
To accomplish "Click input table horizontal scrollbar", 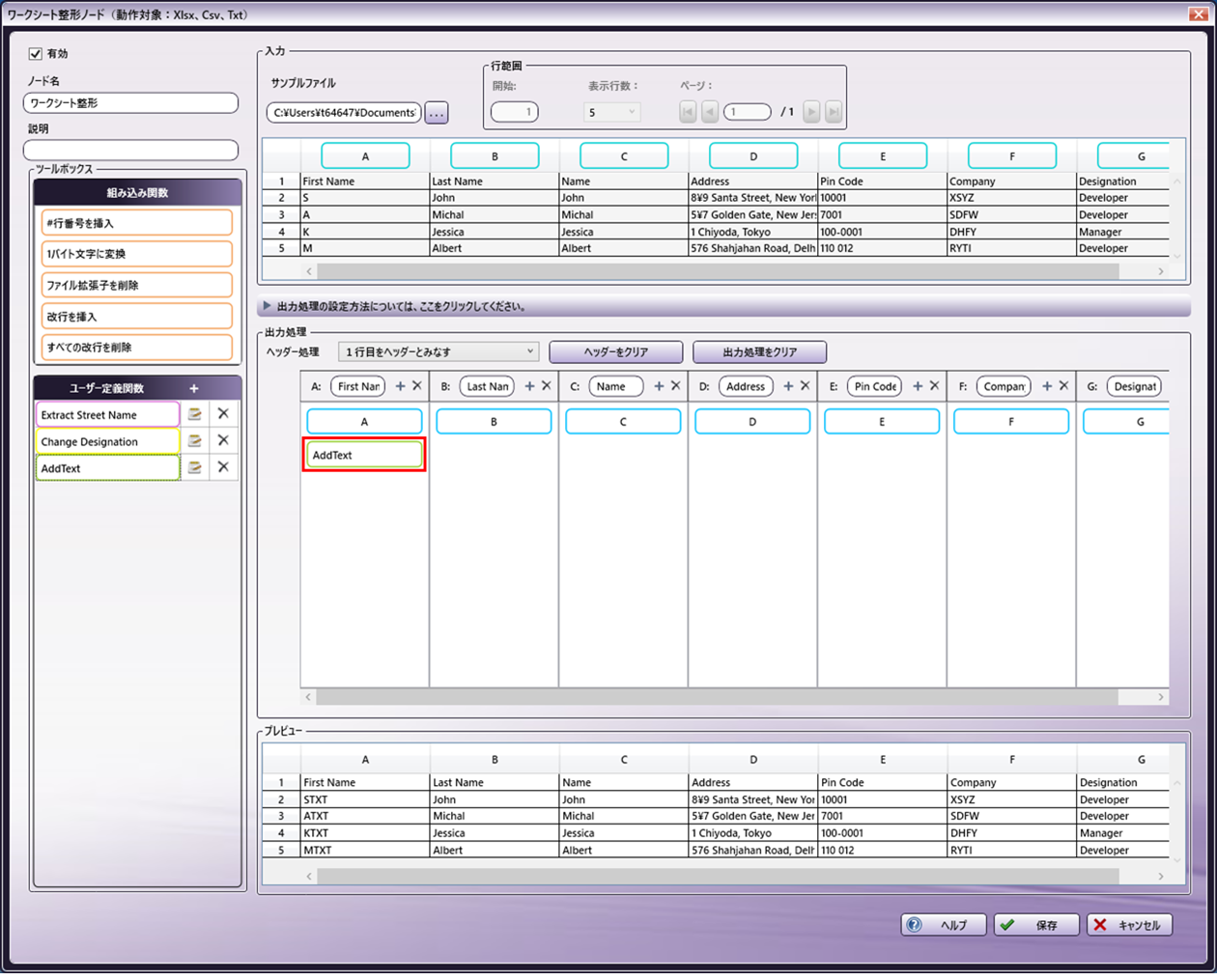I will point(719,272).
